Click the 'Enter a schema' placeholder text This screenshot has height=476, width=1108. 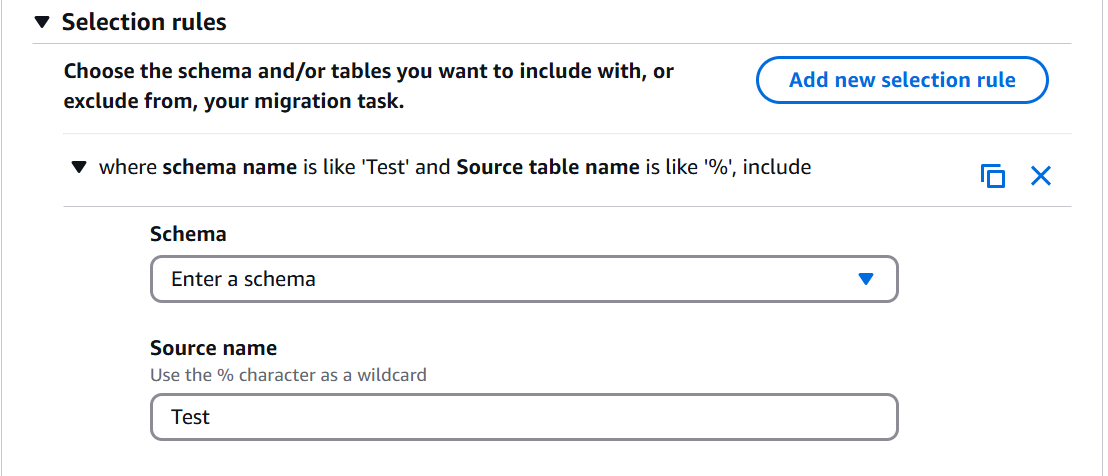[243, 280]
